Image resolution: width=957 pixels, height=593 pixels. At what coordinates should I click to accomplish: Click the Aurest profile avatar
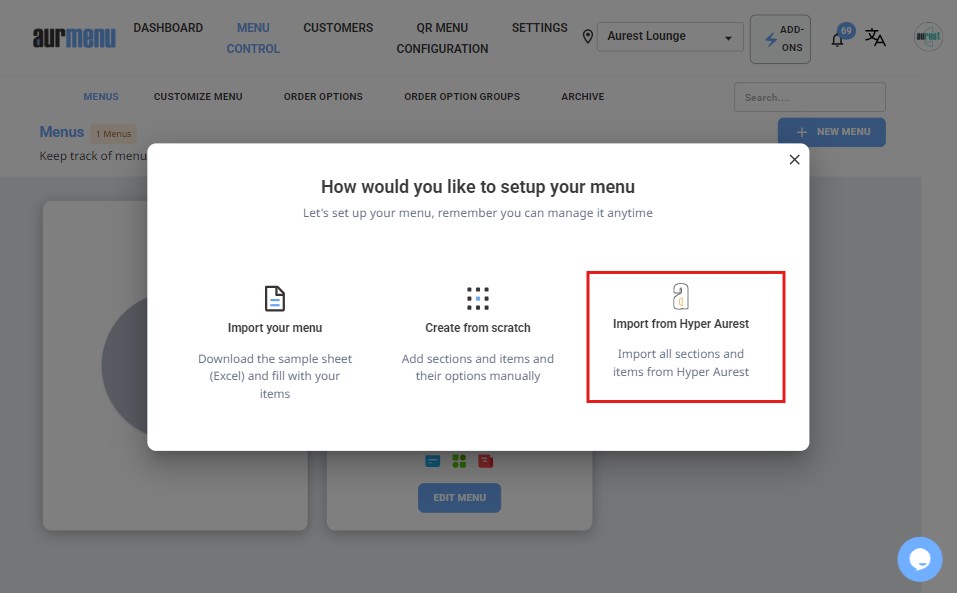(928, 38)
